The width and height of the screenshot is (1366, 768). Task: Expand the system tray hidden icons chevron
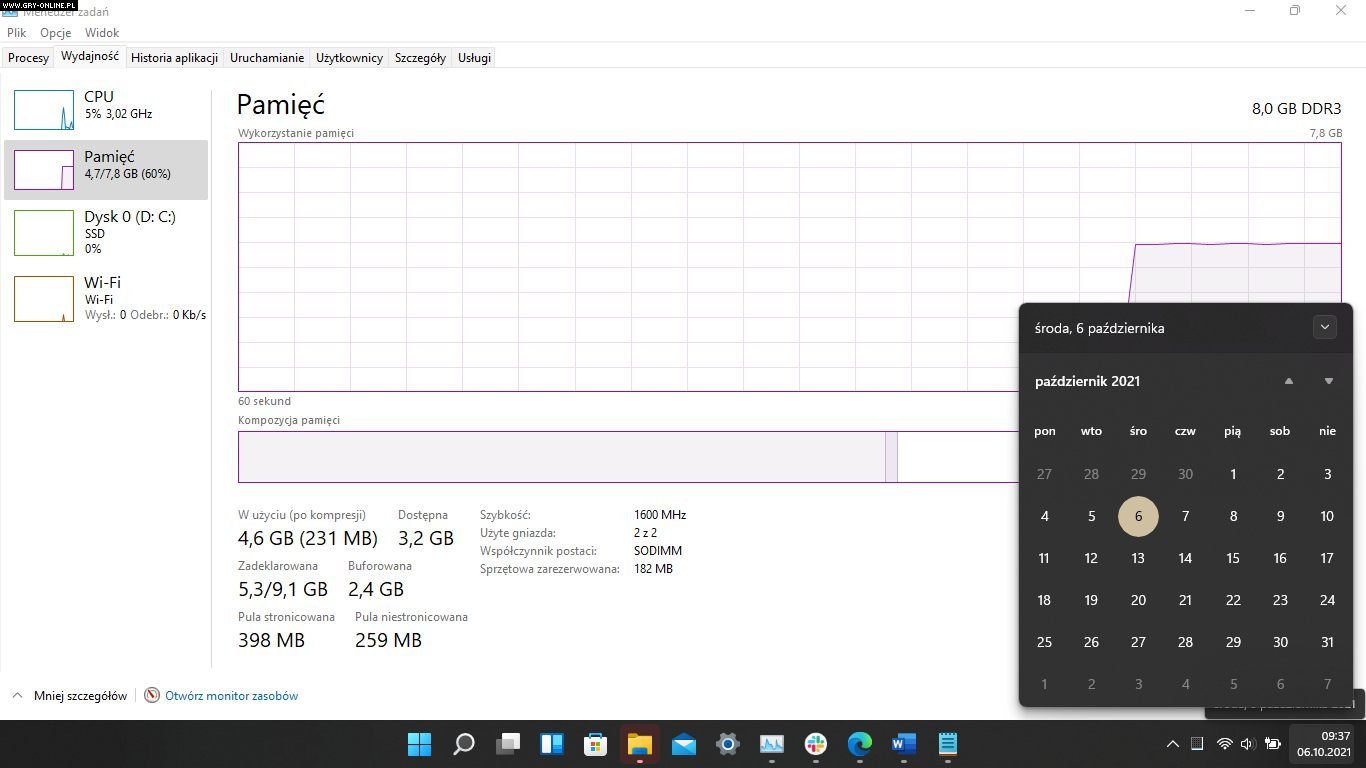coord(1173,744)
